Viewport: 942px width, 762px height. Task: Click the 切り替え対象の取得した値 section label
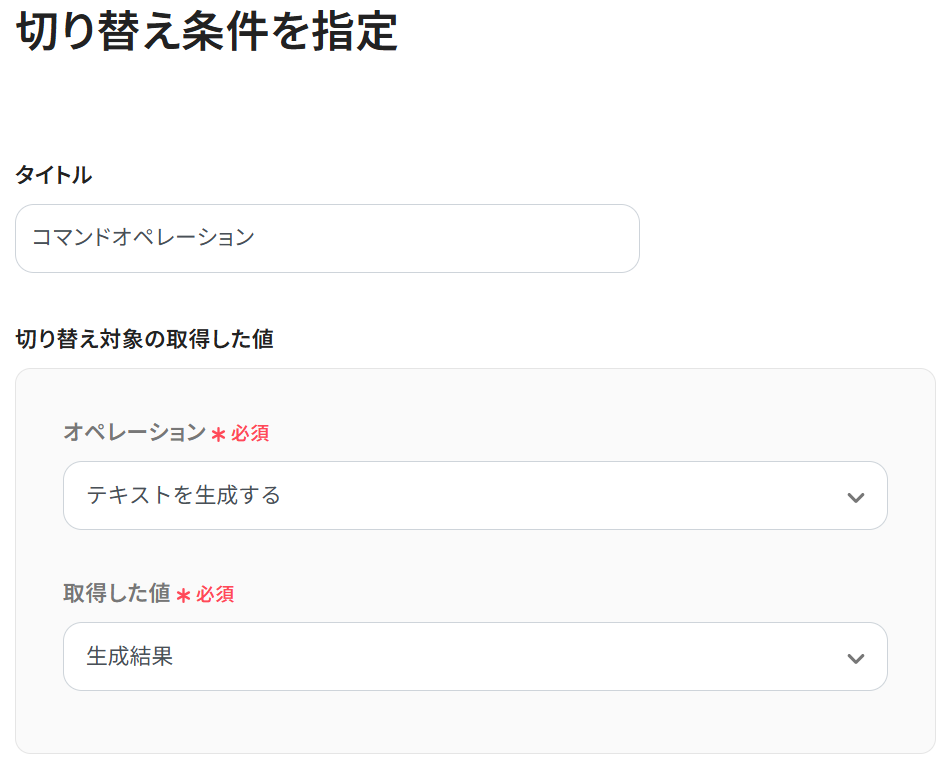(x=144, y=339)
